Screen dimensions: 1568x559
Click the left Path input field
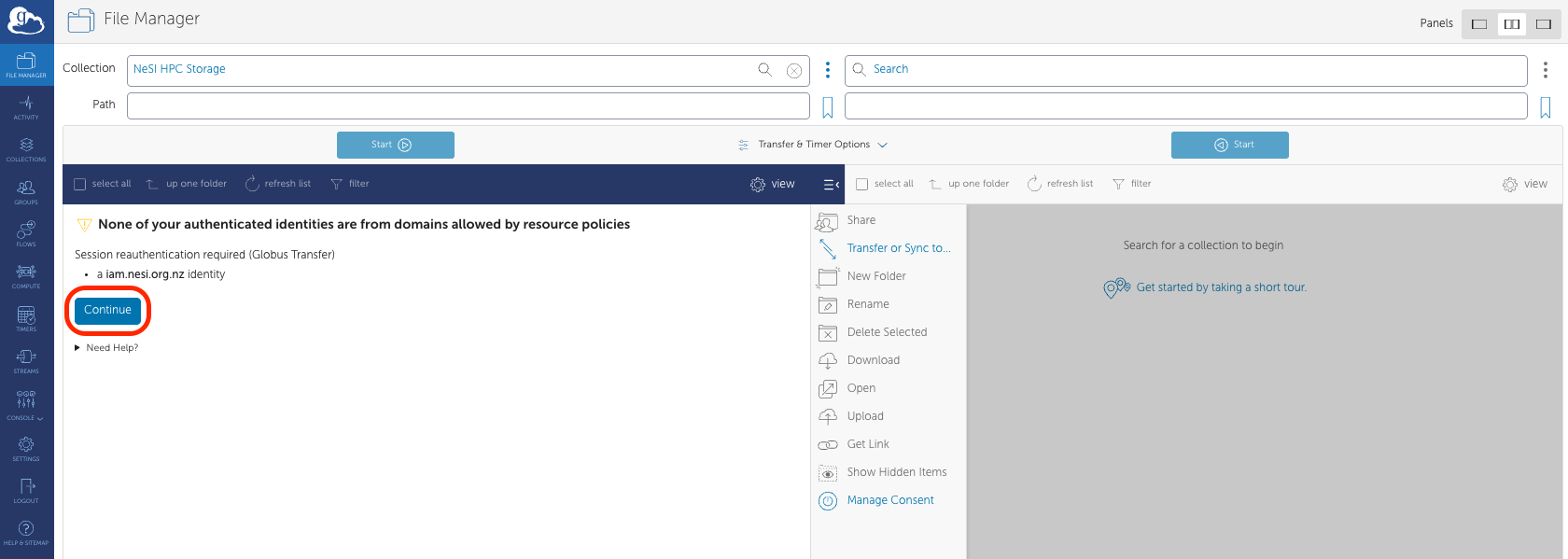tap(468, 106)
